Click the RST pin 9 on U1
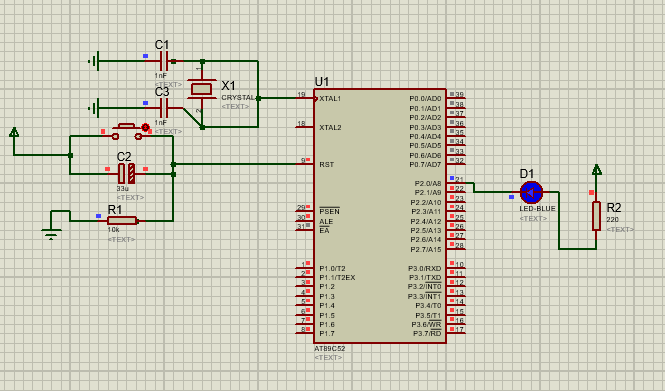 tap(305, 164)
